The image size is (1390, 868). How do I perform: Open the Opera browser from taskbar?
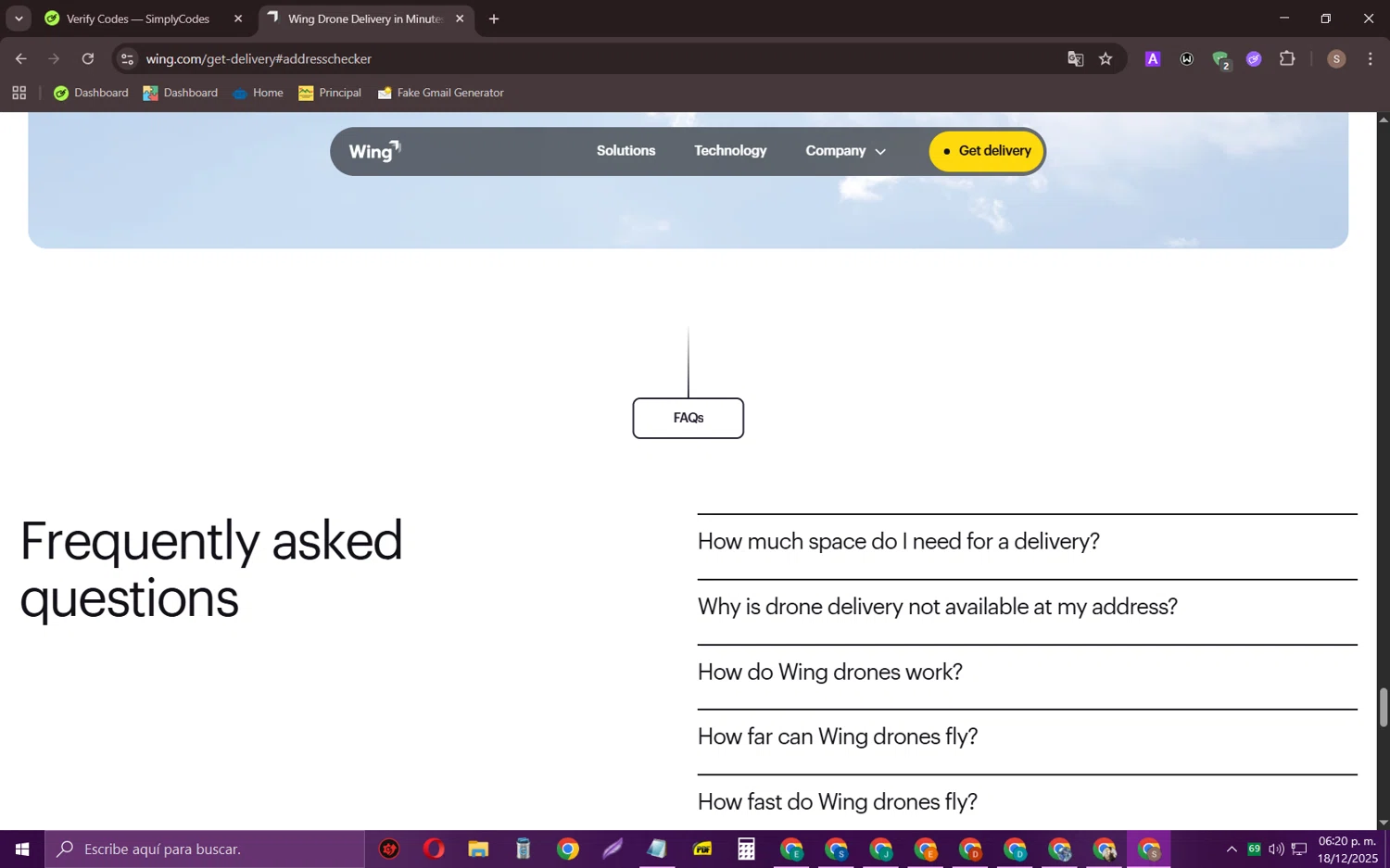(434, 849)
